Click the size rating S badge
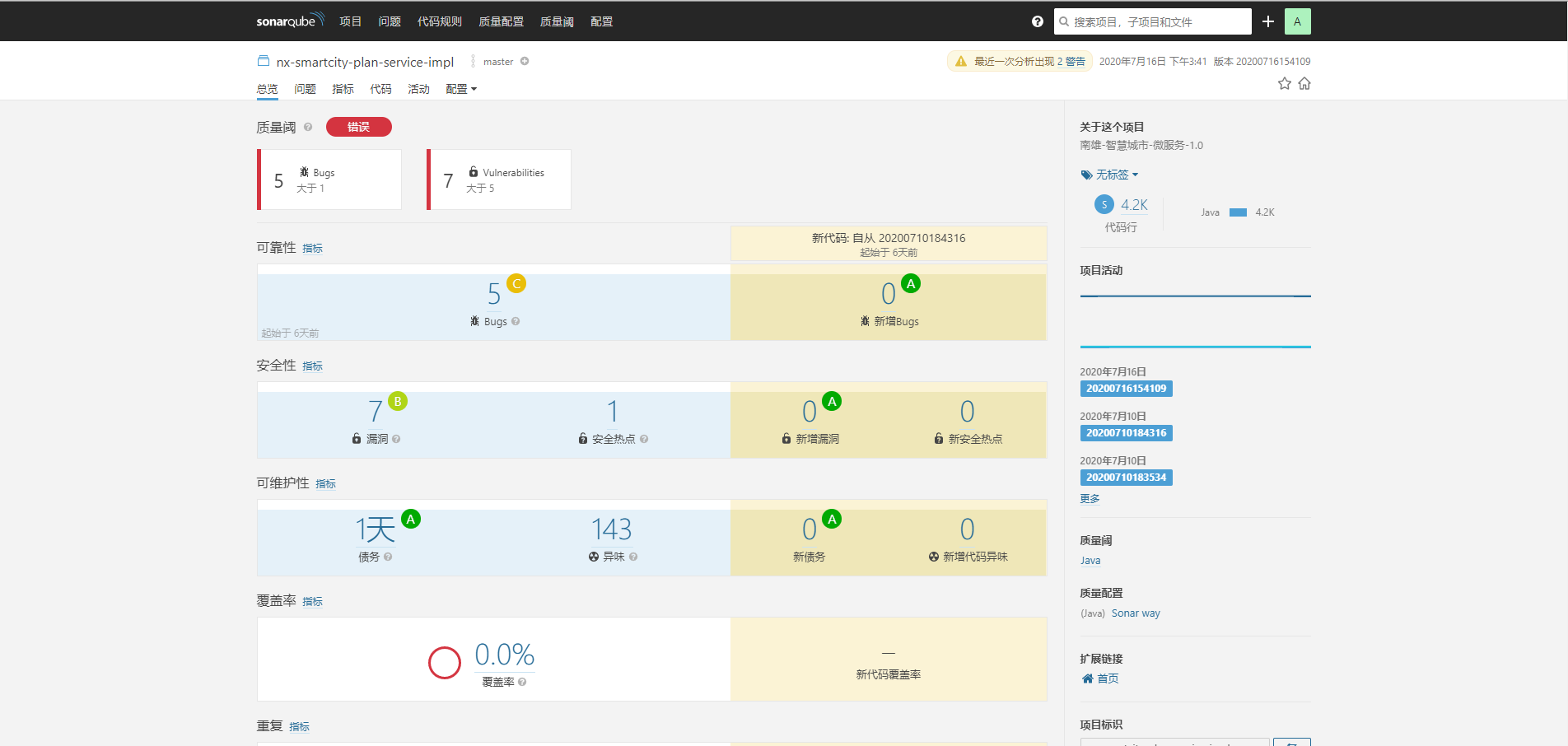This screenshot has width=1568, height=746. tap(1104, 204)
